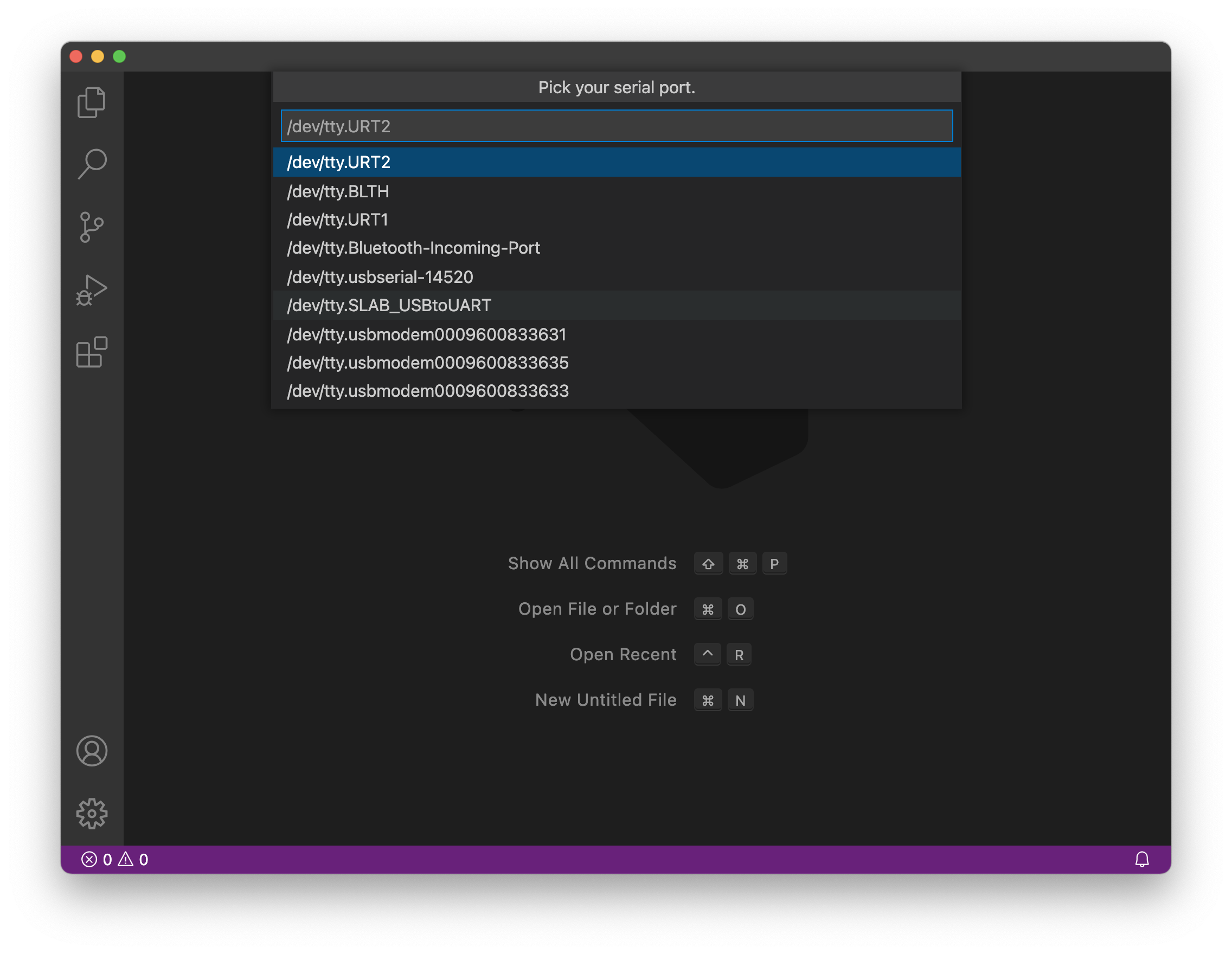Image resolution: width=1232 pixels, height=954 pixels.
Task: Open the Explorer files icon
Action: [92, 102]
